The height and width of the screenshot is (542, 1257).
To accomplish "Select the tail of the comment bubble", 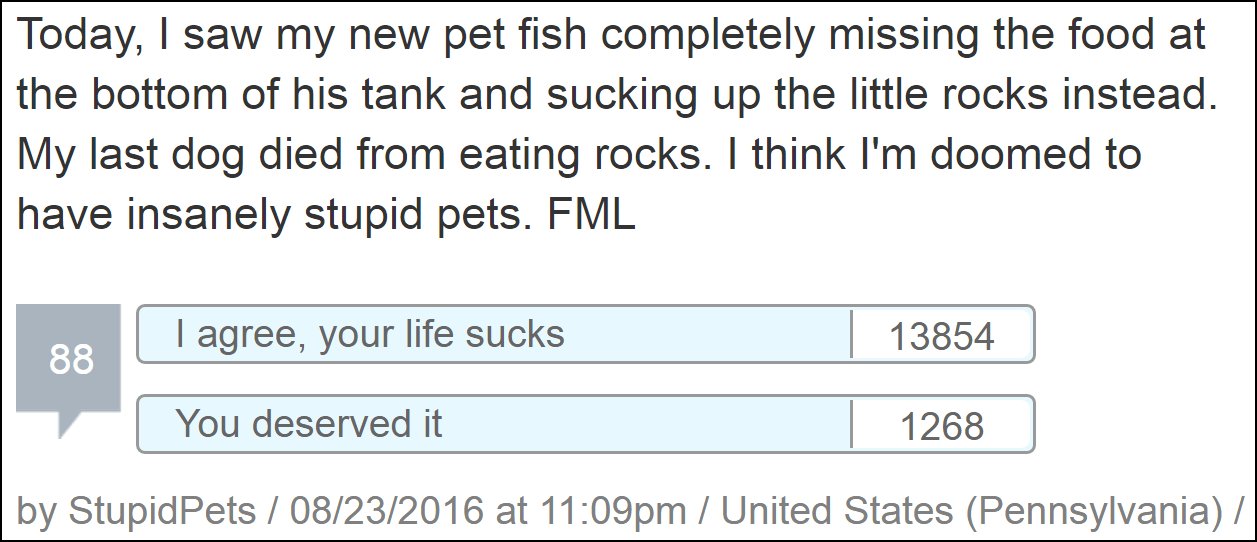I will pyautogui.click(x=71, y=425).
